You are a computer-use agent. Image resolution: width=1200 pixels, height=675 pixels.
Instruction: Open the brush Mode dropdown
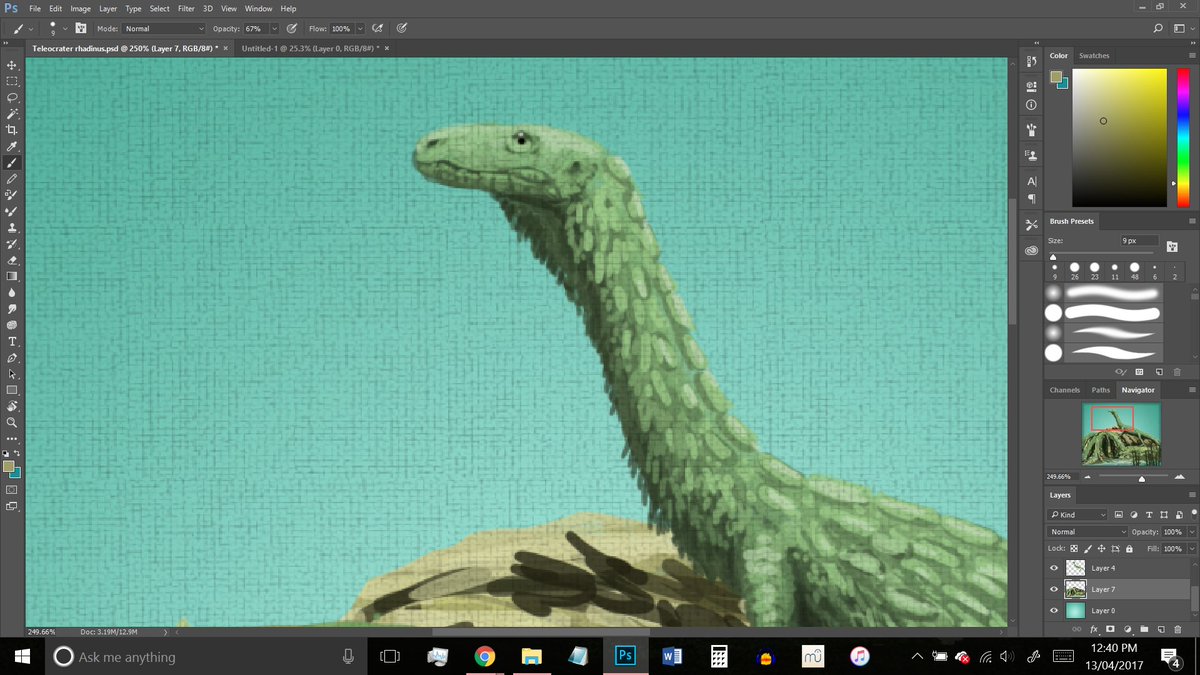[164, 29]
